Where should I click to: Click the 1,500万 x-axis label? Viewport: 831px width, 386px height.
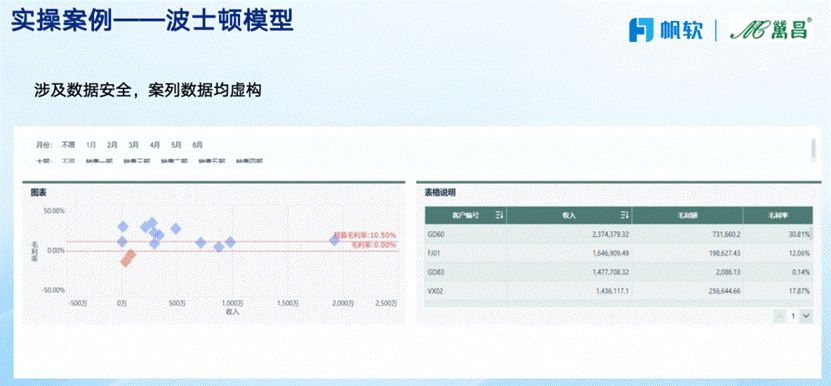coord(288,303)
